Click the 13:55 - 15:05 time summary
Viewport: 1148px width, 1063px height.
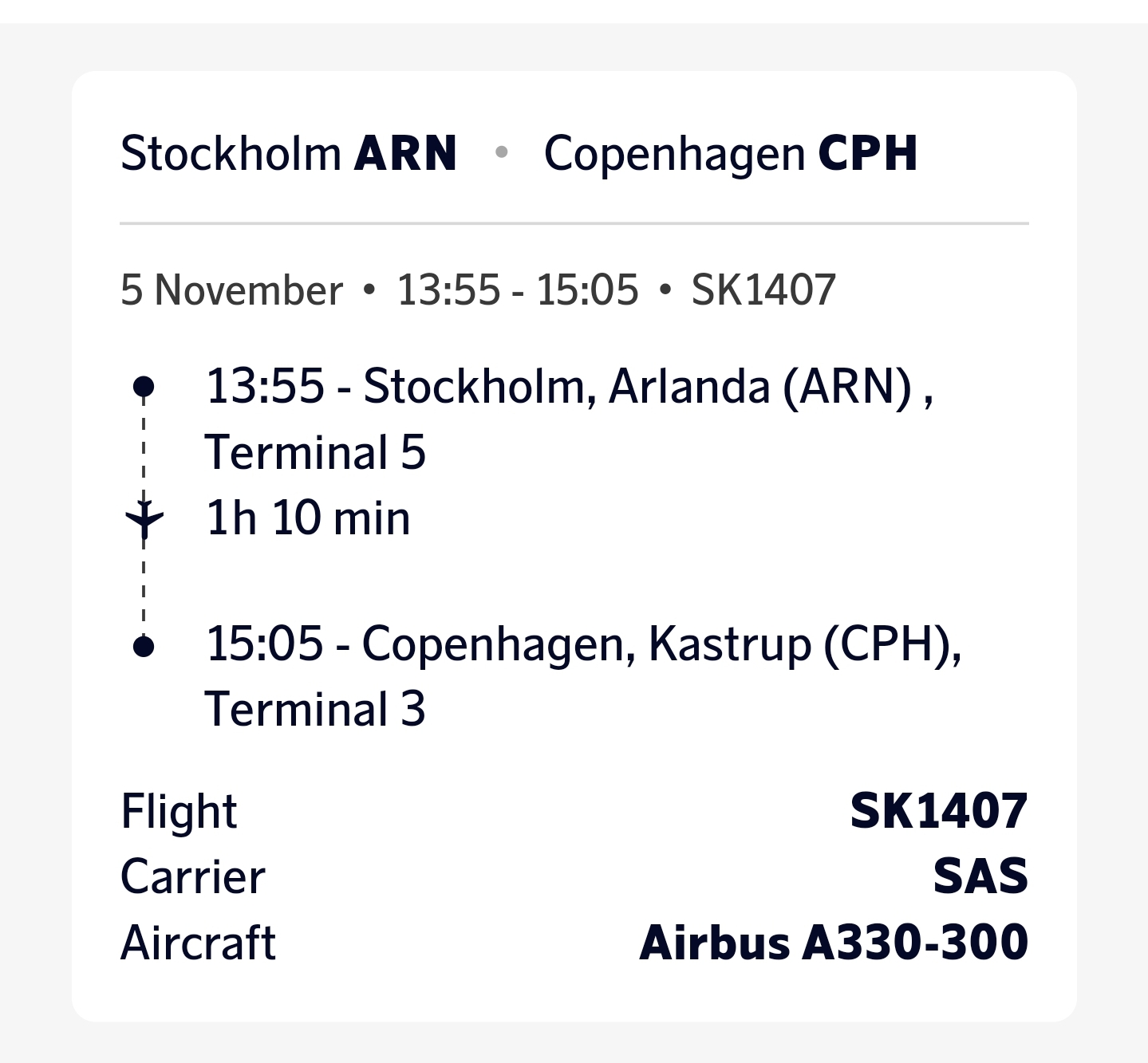coord(518,289)
